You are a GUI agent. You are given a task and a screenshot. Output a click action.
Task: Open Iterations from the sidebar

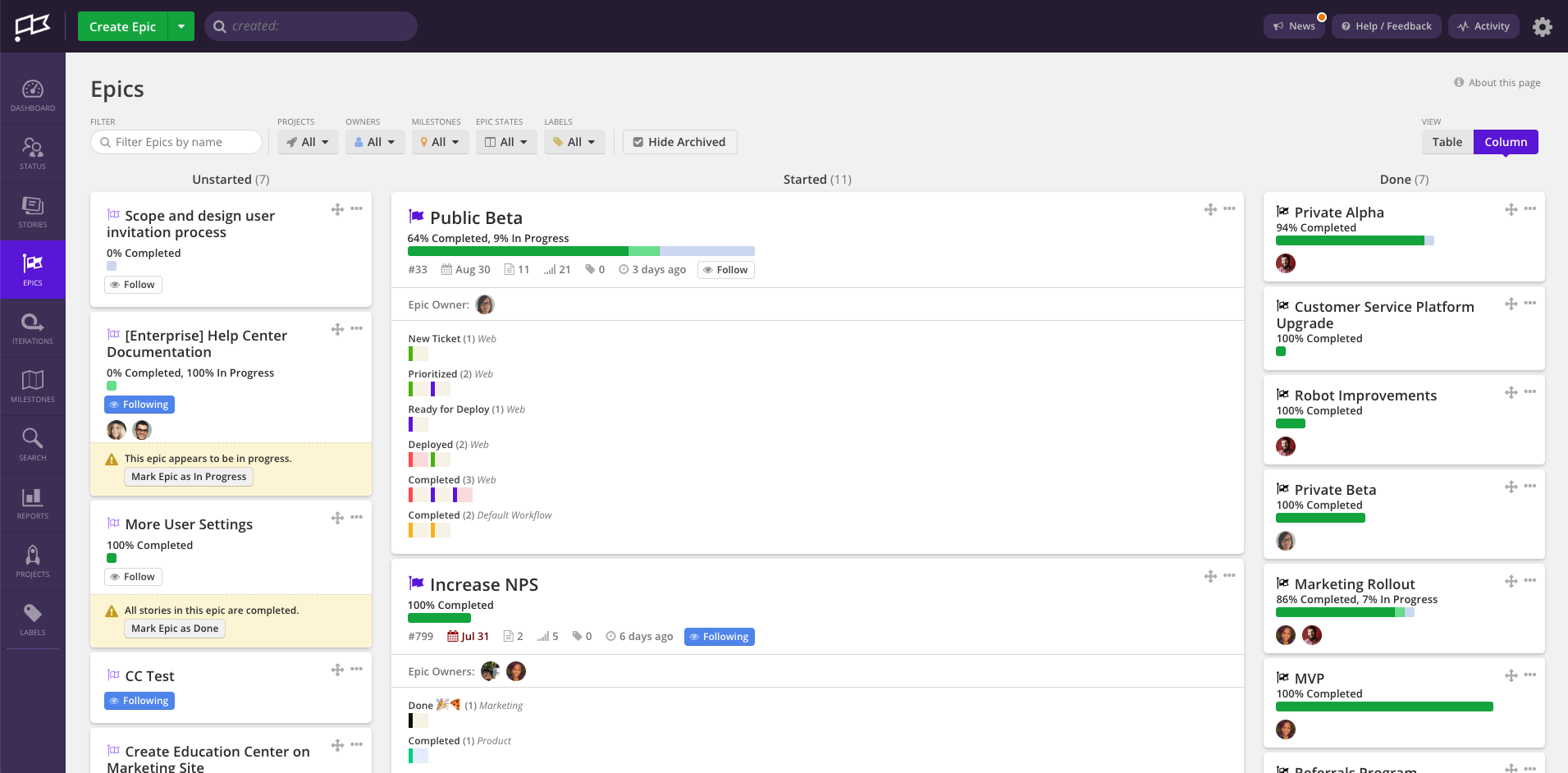pos(33,328)
